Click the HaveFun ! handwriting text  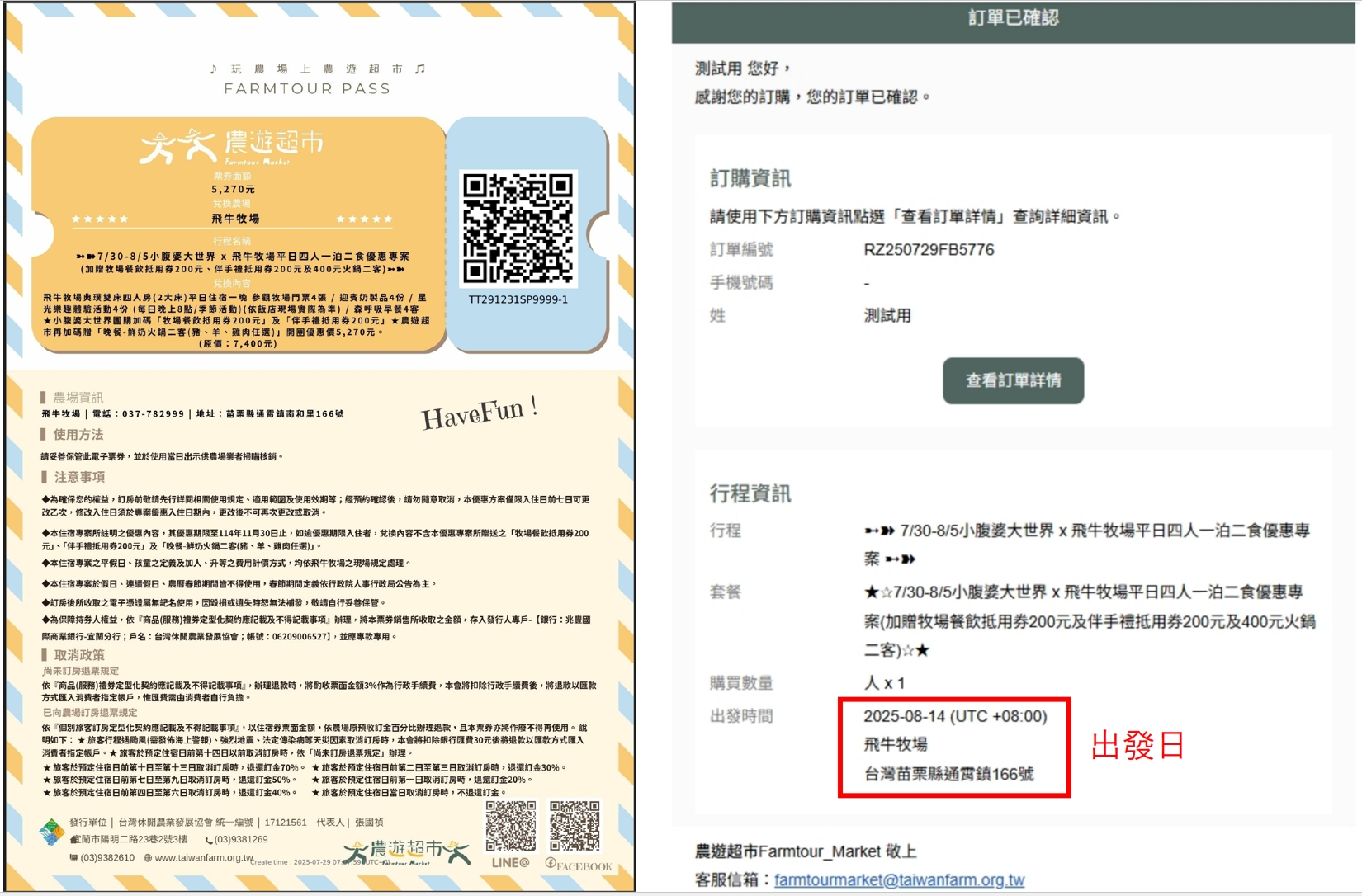(480, 412)
